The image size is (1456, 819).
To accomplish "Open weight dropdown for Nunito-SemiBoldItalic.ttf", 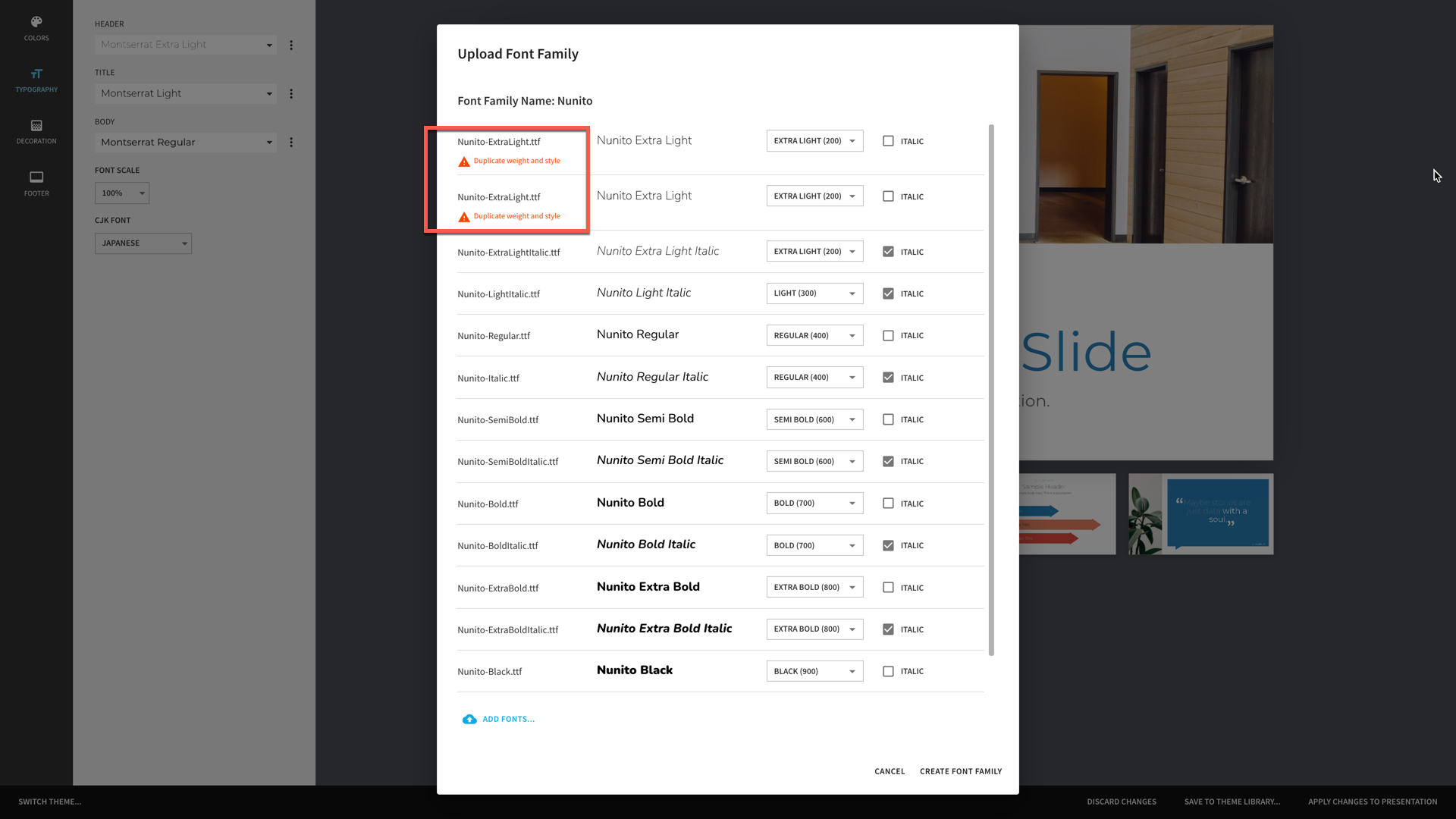I will coord(814,461).
